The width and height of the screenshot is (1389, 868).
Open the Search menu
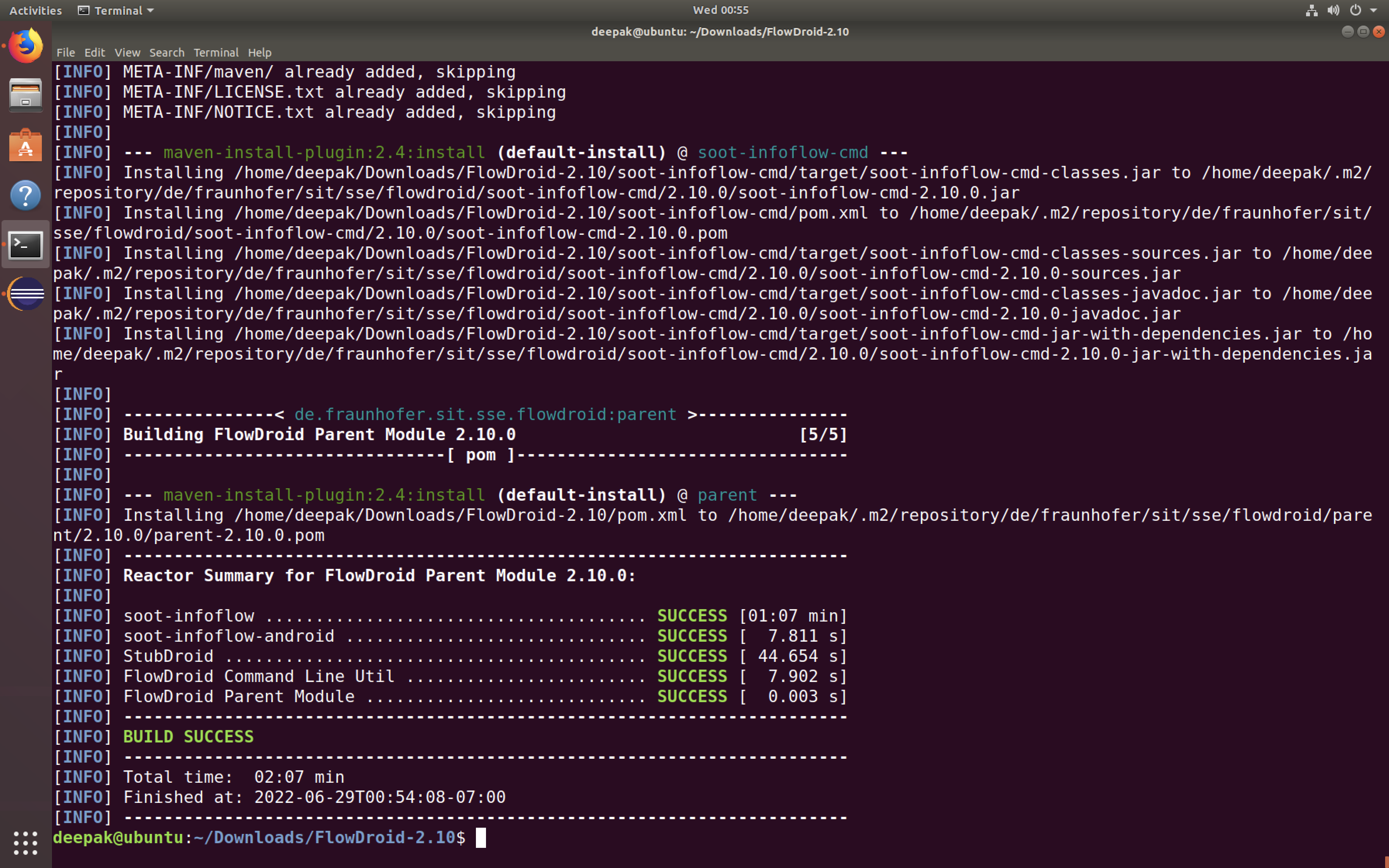click(166, 52)
